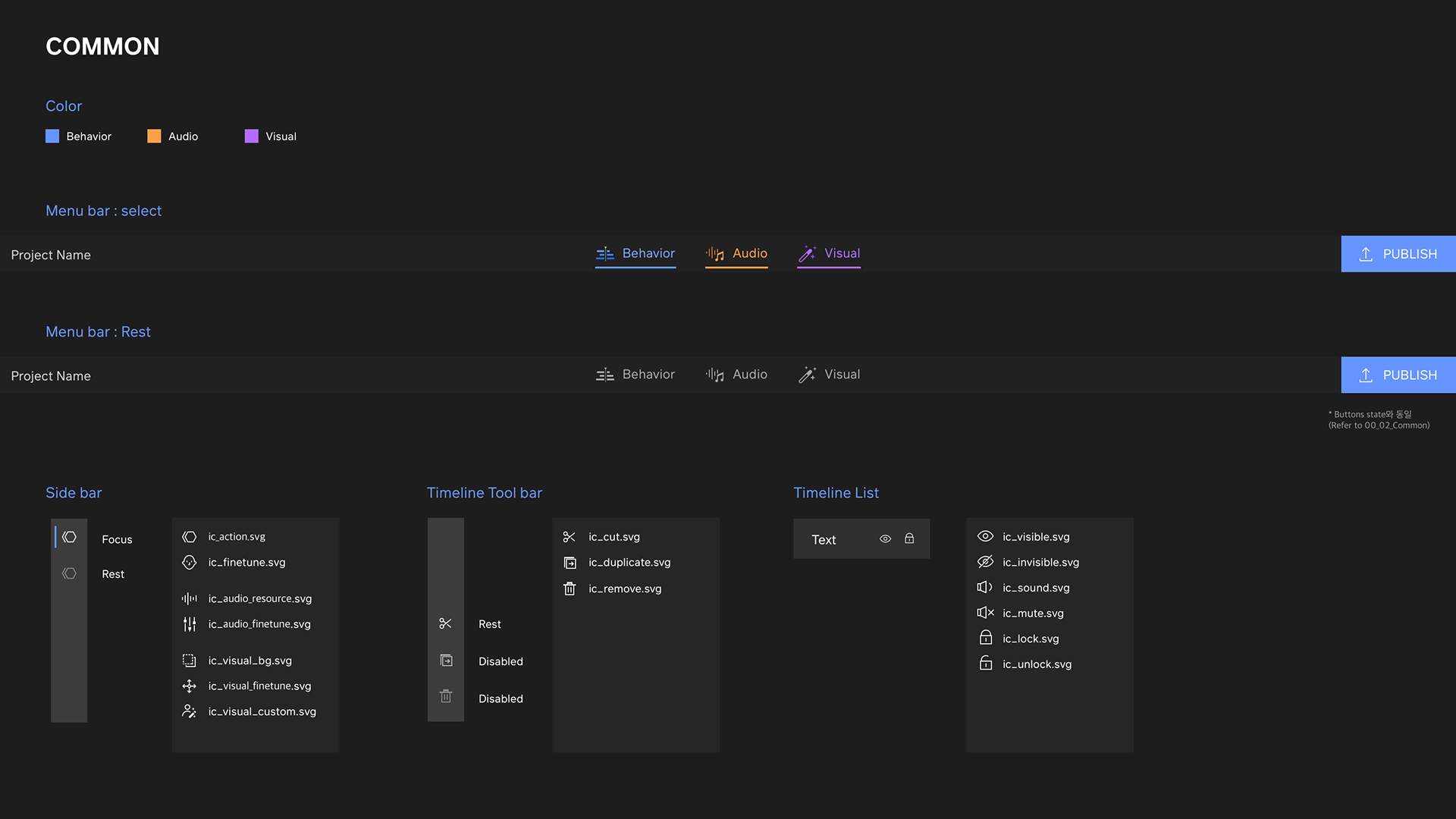Viewport: 1456px width, 819px height.
Task: Click the mute speaker icon beside ic_mute.svg
Action: (x=985, y=613)
